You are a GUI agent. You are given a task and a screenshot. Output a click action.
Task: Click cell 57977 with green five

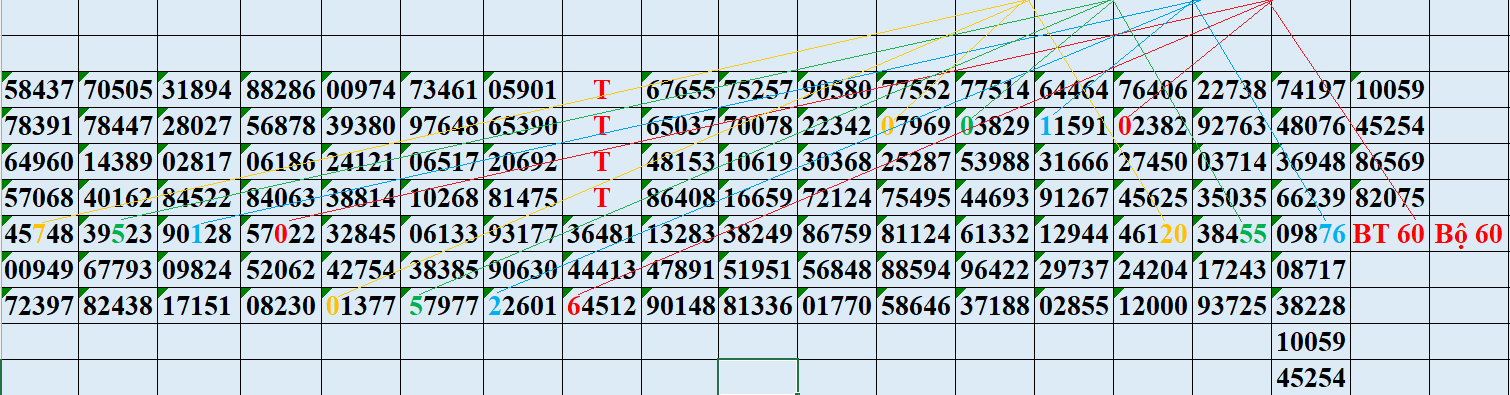click(443, 305)
